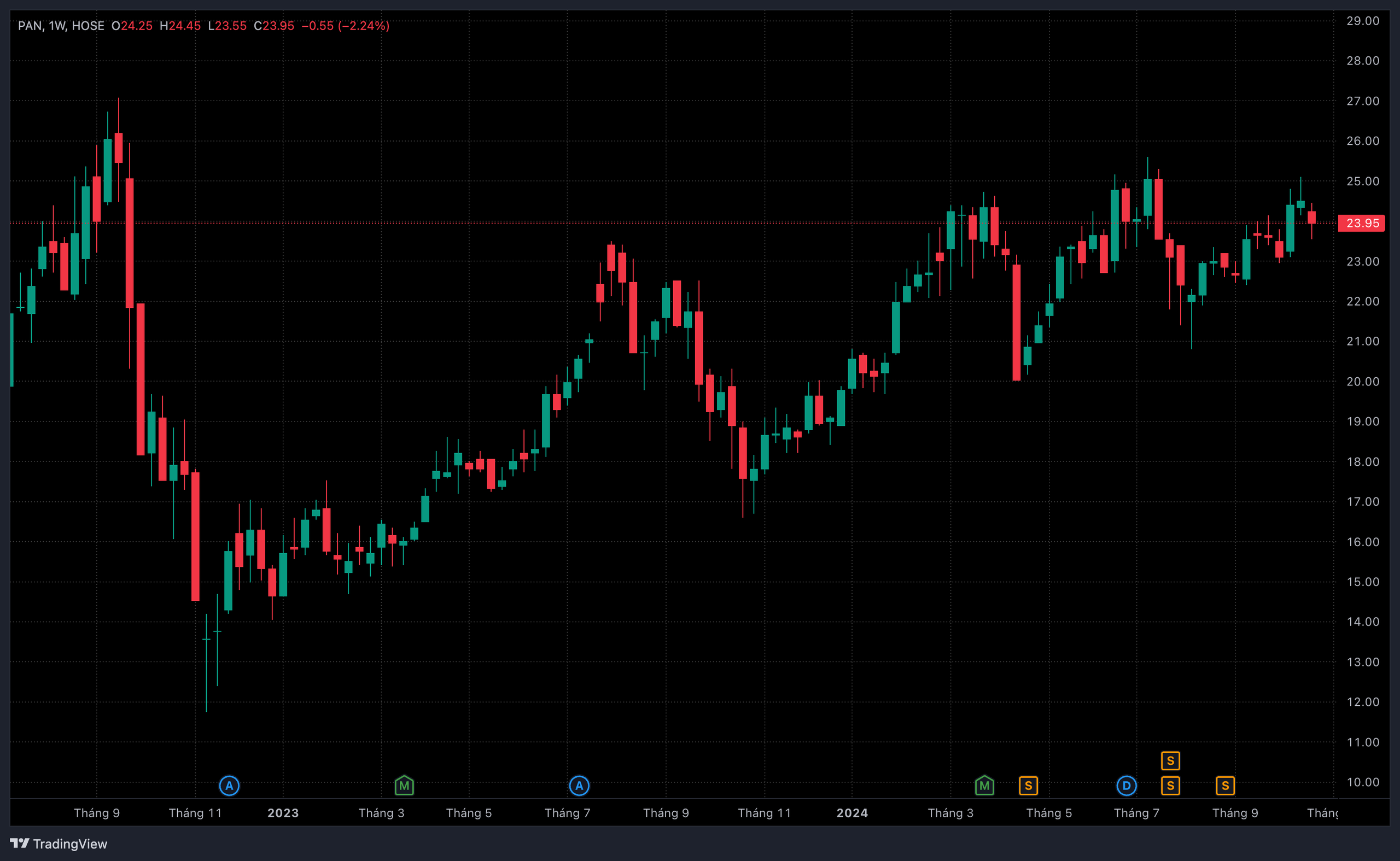Click the 17.00 price axis label
Image resolution: width=1400 pixels, height=861 pixels.
pos(1363,502)
